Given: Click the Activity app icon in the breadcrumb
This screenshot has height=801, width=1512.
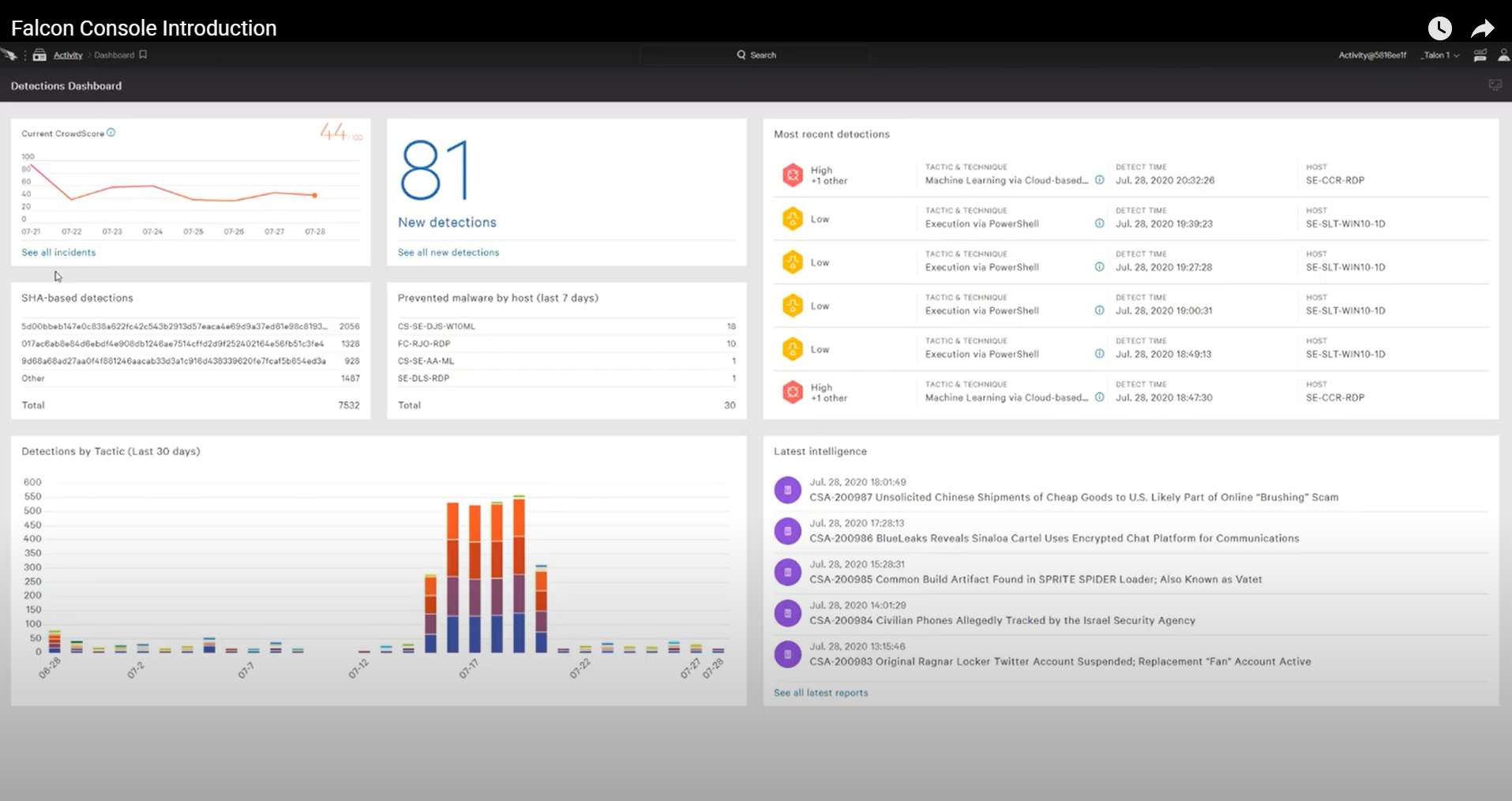Looking at the screenshot, I should coord(39,55).
